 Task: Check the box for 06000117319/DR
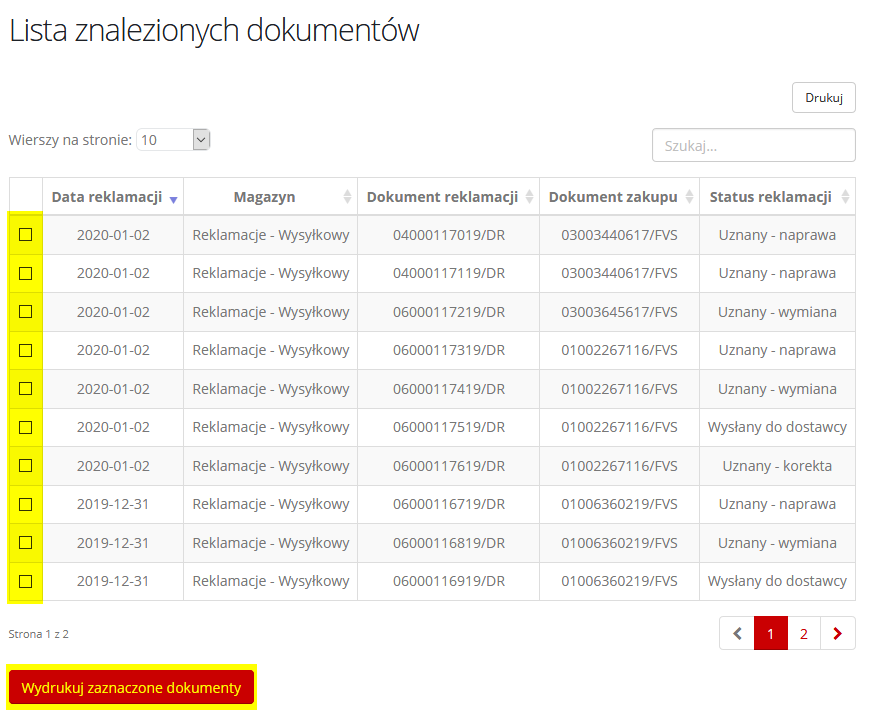pos(26,351)
